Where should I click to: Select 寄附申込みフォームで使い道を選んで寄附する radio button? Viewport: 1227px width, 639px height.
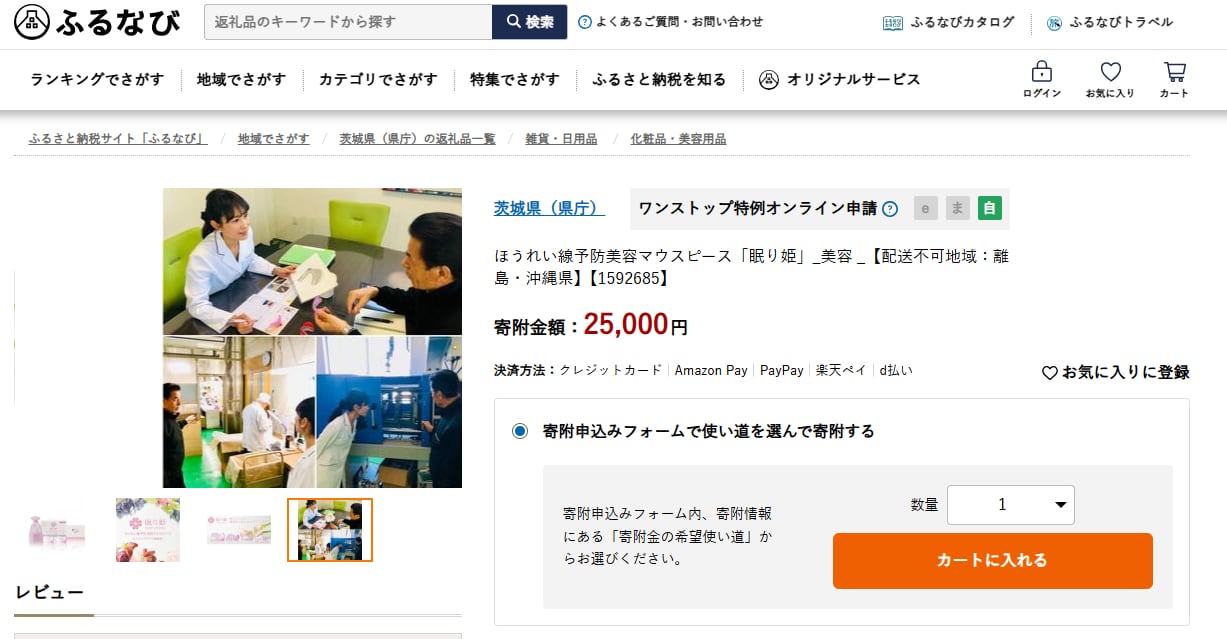coord(519,431)
